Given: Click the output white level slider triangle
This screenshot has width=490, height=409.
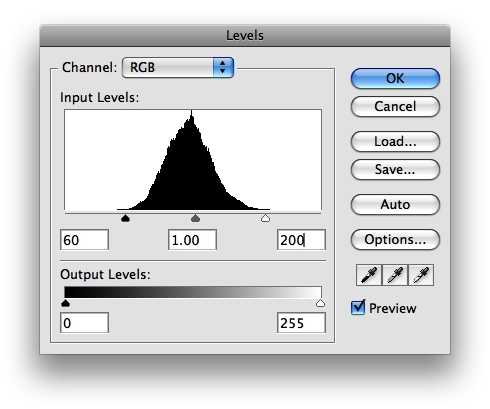Looking at the screenshot, I should coord(320,303).
